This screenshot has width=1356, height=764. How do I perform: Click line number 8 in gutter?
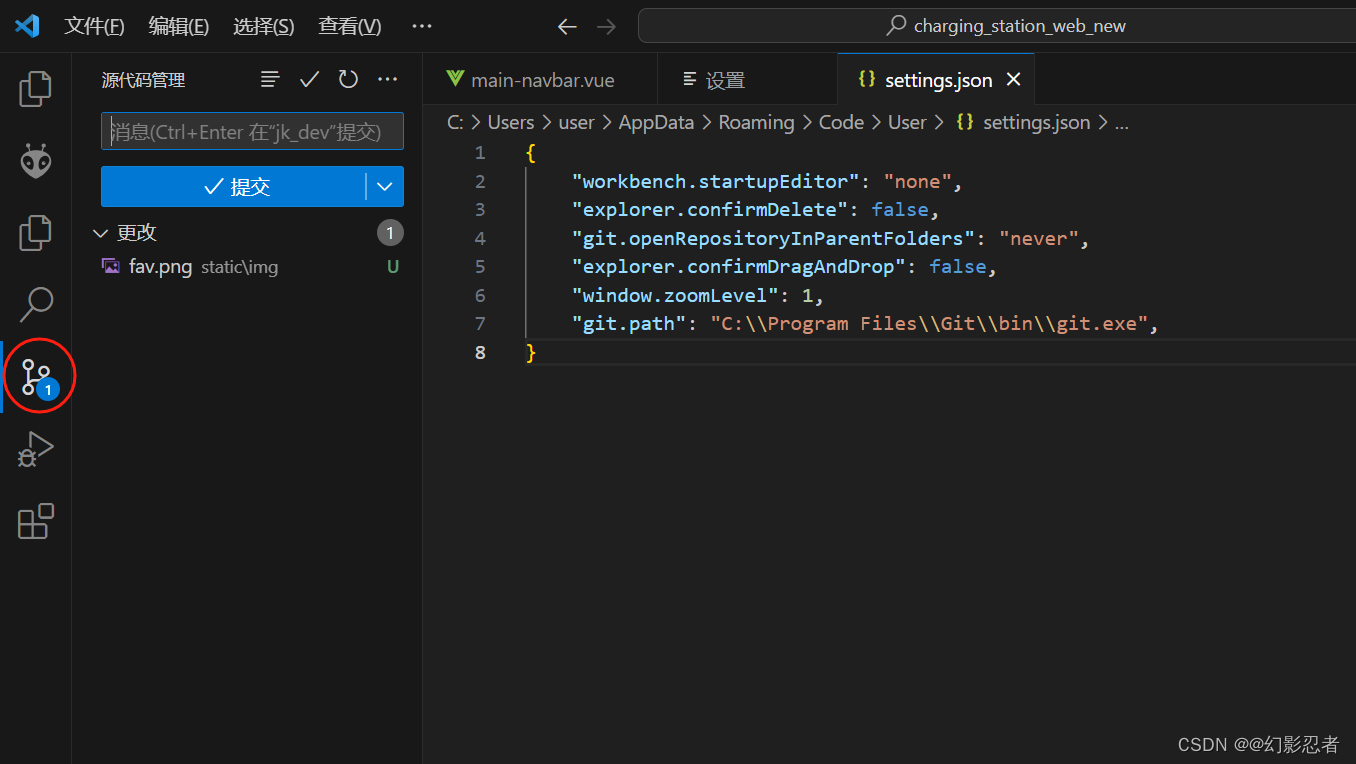pyautogui.click(x=480, y=352)
